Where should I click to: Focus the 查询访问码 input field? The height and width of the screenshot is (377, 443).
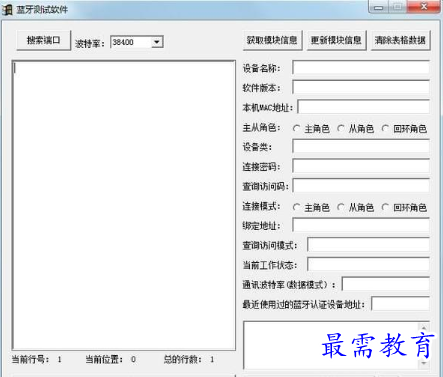click(x=361, y=186)
